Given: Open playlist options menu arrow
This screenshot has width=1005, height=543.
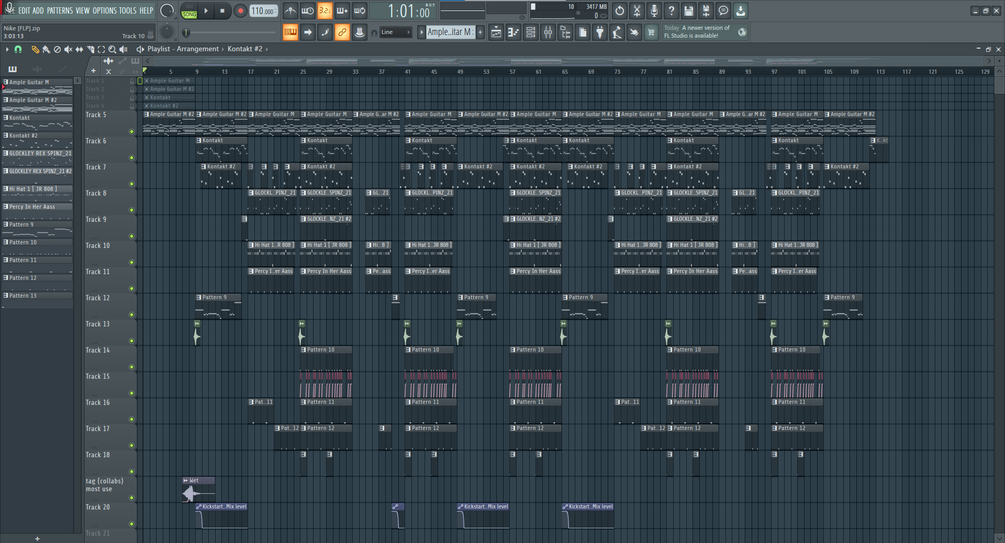Looking at the screenshot, I should [x=6, y=49].
